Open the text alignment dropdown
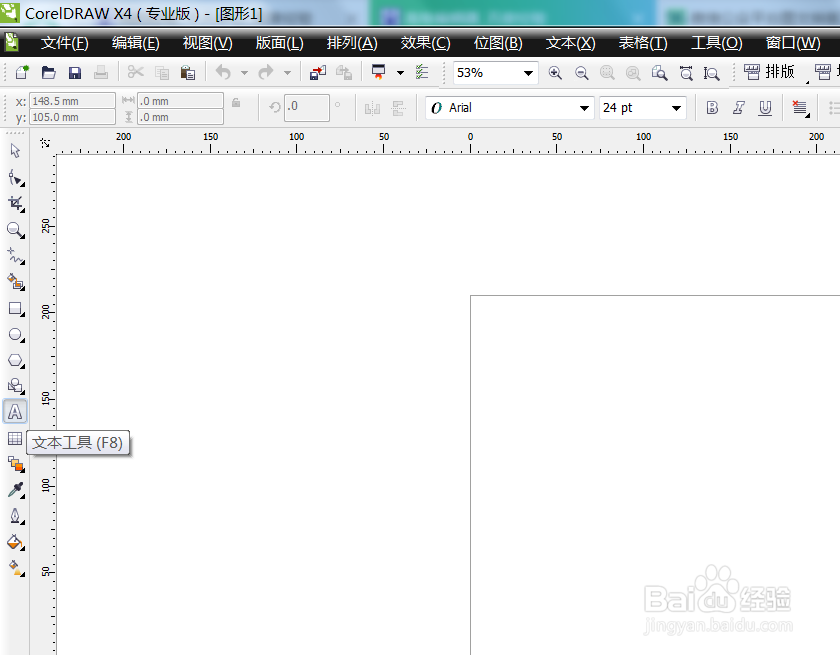The image size is (840, 655). pos(800,108)
